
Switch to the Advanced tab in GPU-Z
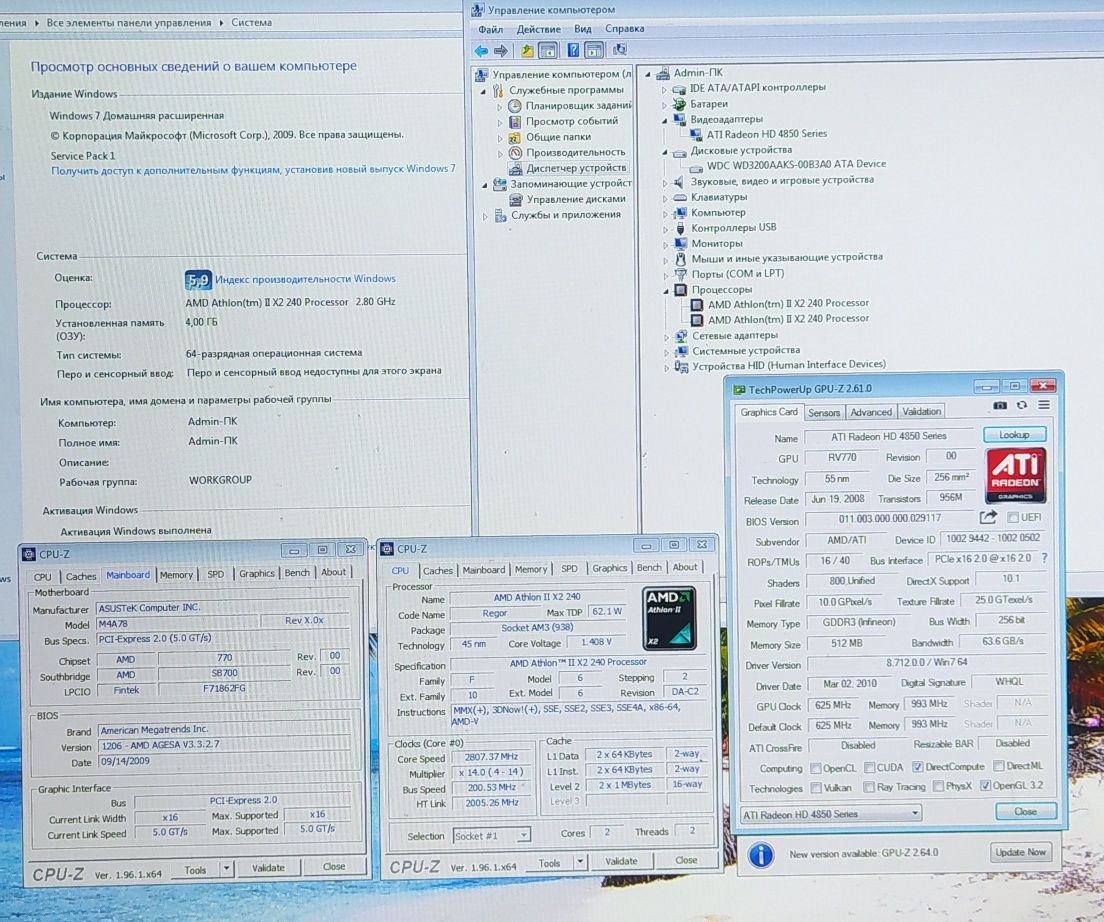point(870,412)
